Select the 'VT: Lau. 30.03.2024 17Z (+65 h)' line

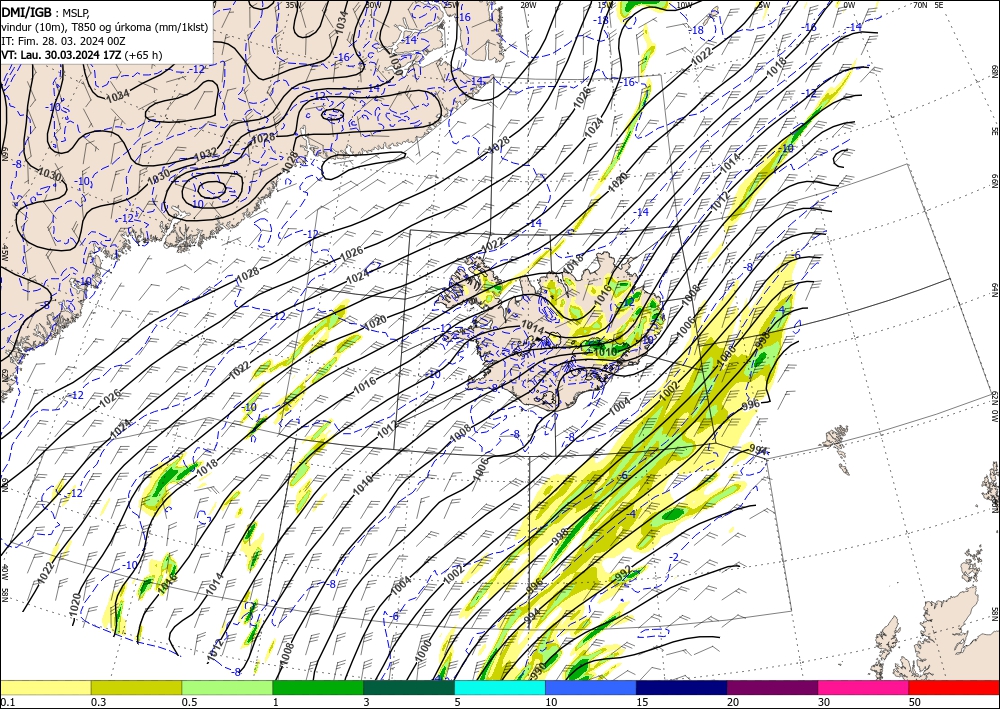[82, 55]
